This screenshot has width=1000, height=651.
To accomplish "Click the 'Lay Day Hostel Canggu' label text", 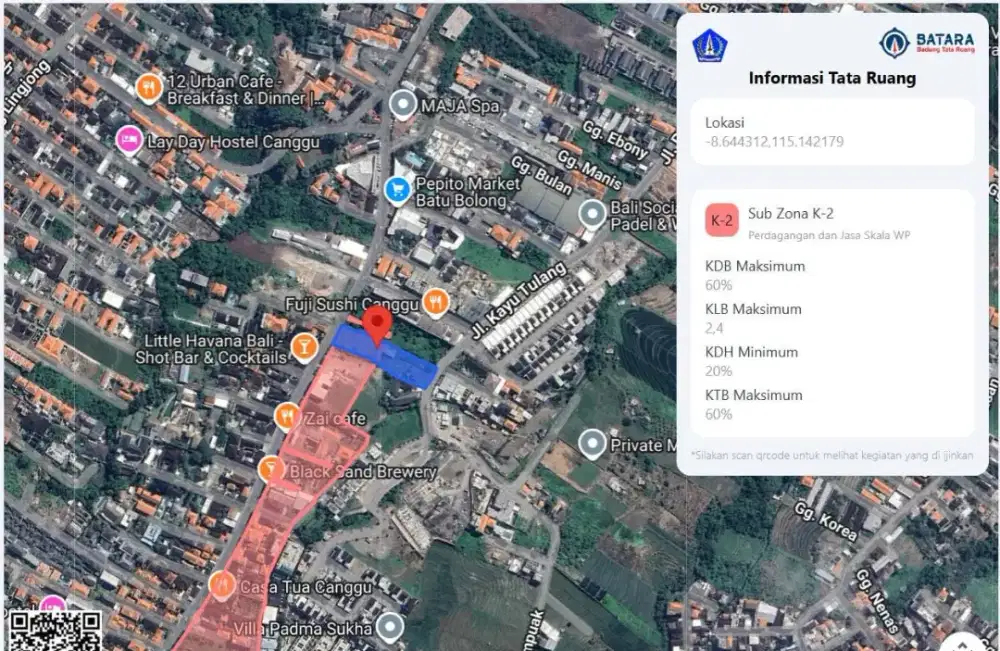I will click(x=233, y=142).
